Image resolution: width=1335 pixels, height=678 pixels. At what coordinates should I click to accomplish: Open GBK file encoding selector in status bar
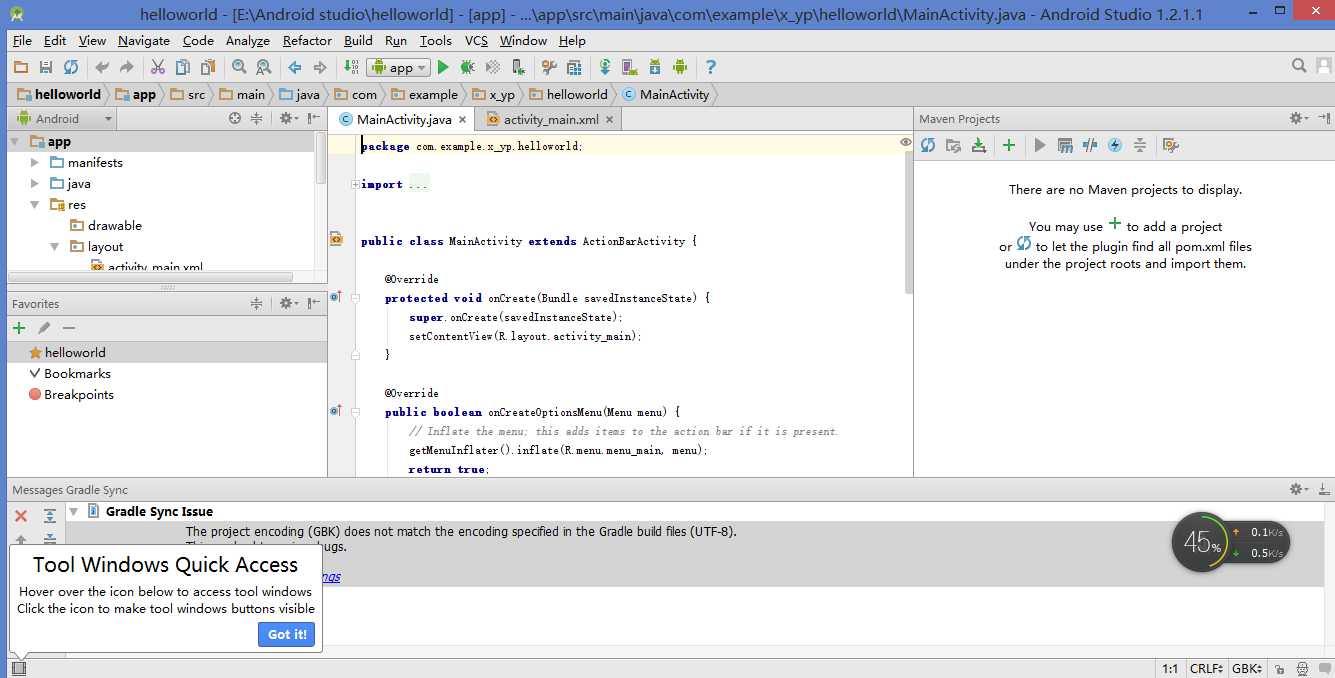tap(1247, 668)
